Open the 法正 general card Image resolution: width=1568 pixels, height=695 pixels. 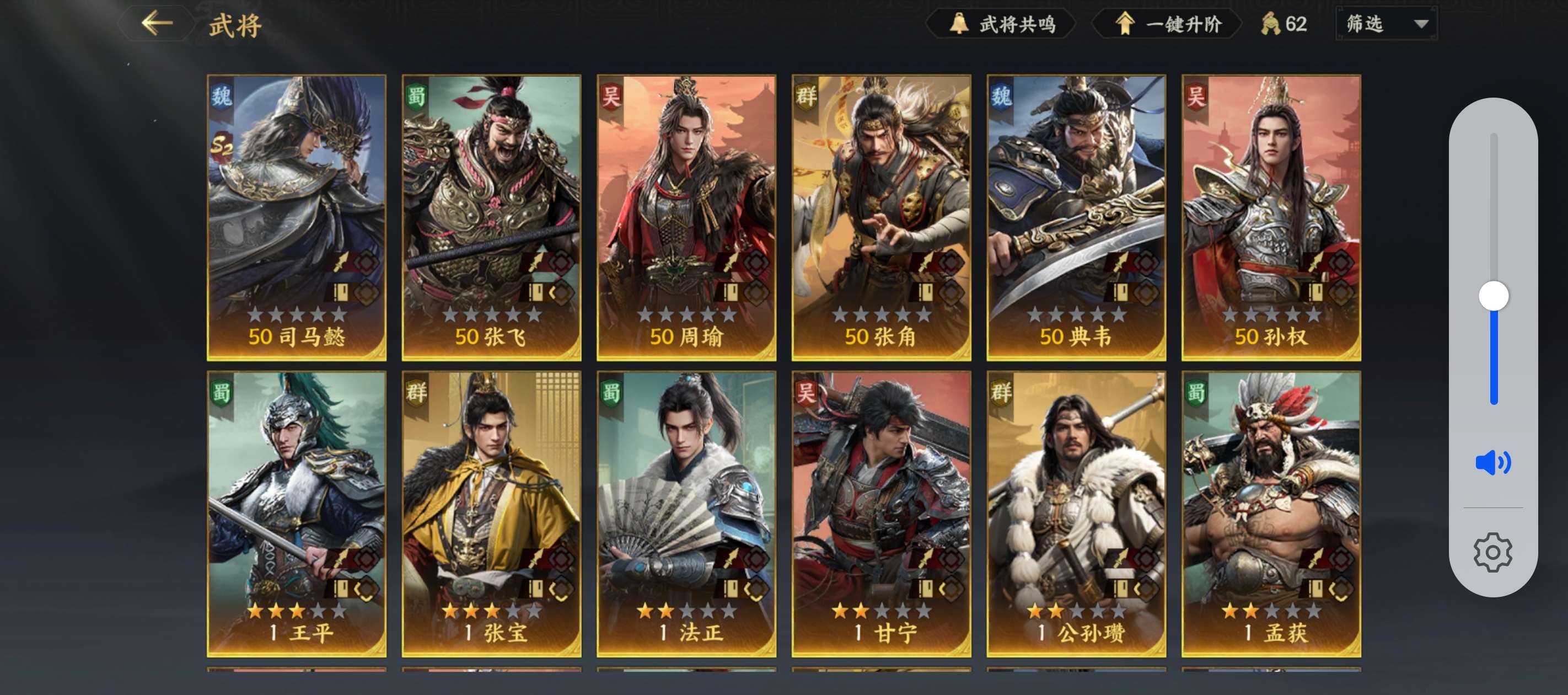coord(686,514)
